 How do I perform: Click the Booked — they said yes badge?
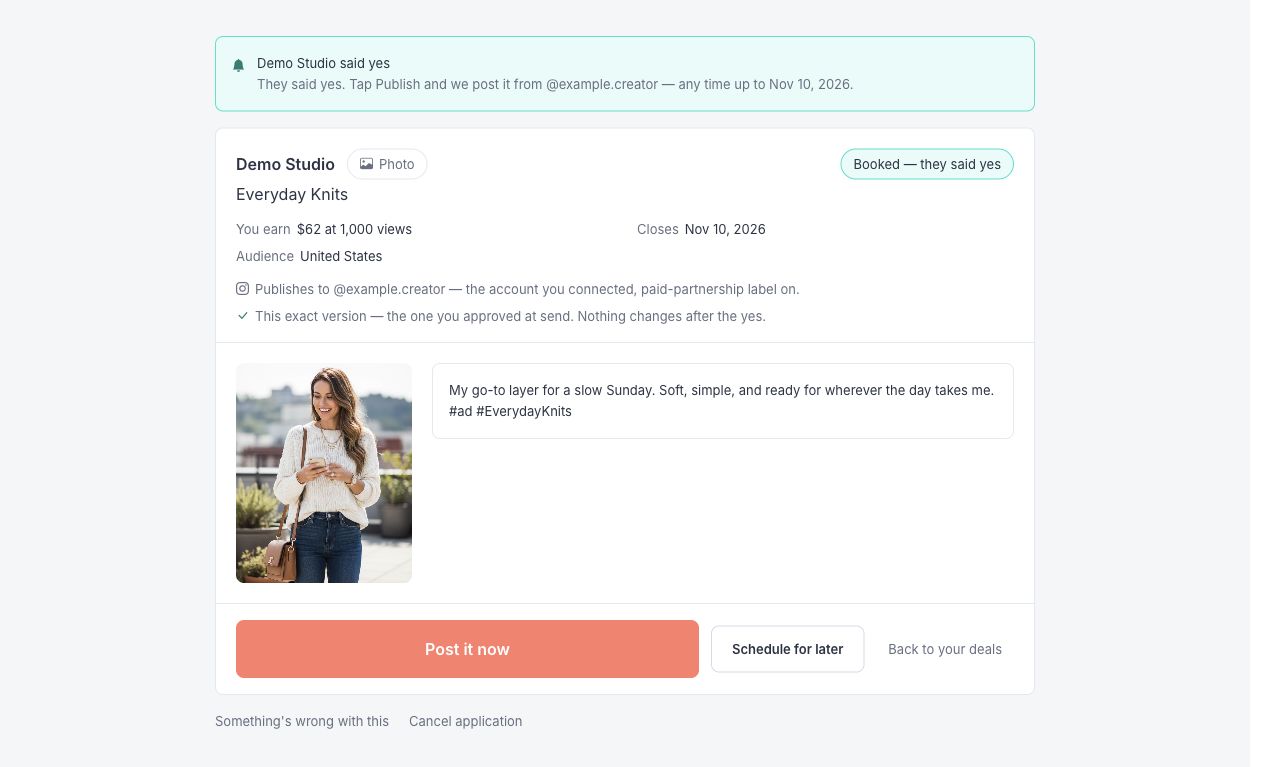927,164
